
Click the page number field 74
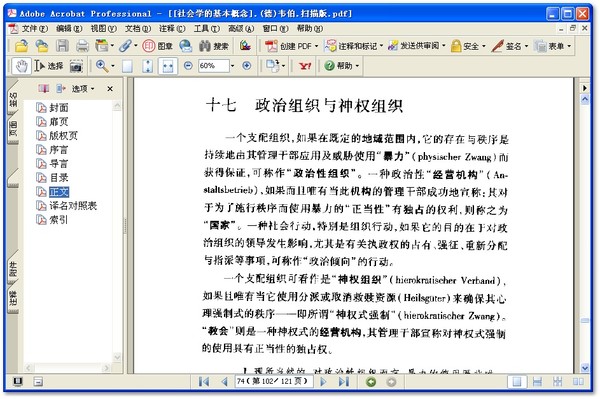click(x=274, y=381)
